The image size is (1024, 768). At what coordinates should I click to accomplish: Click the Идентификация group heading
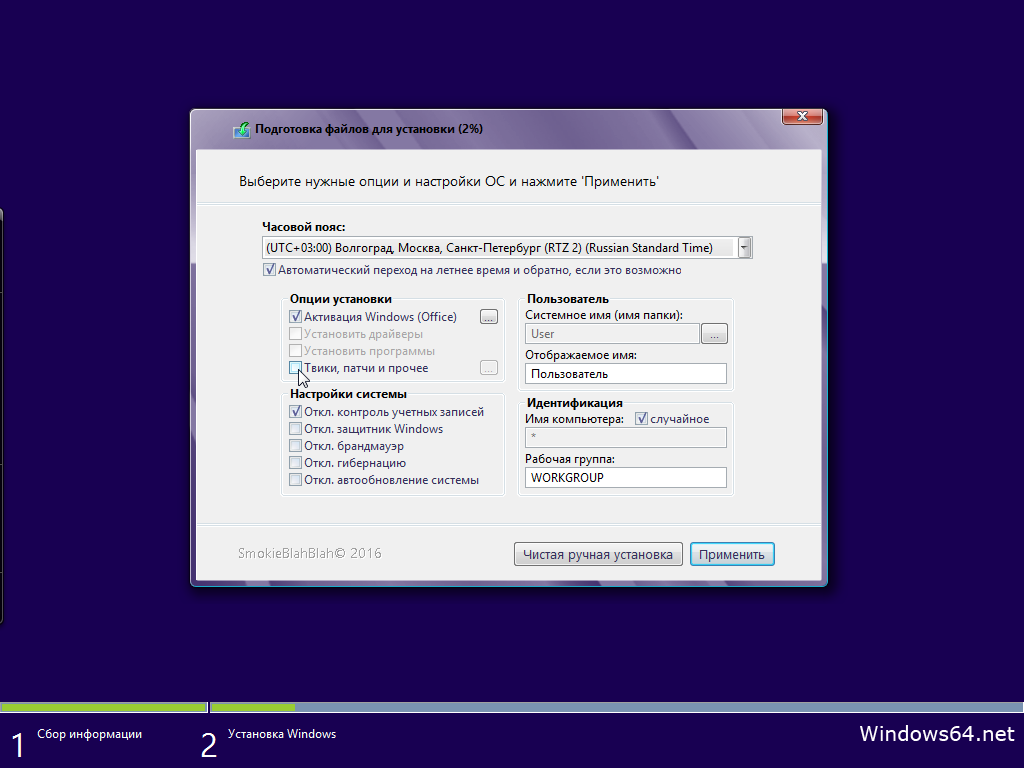[575, 403]
